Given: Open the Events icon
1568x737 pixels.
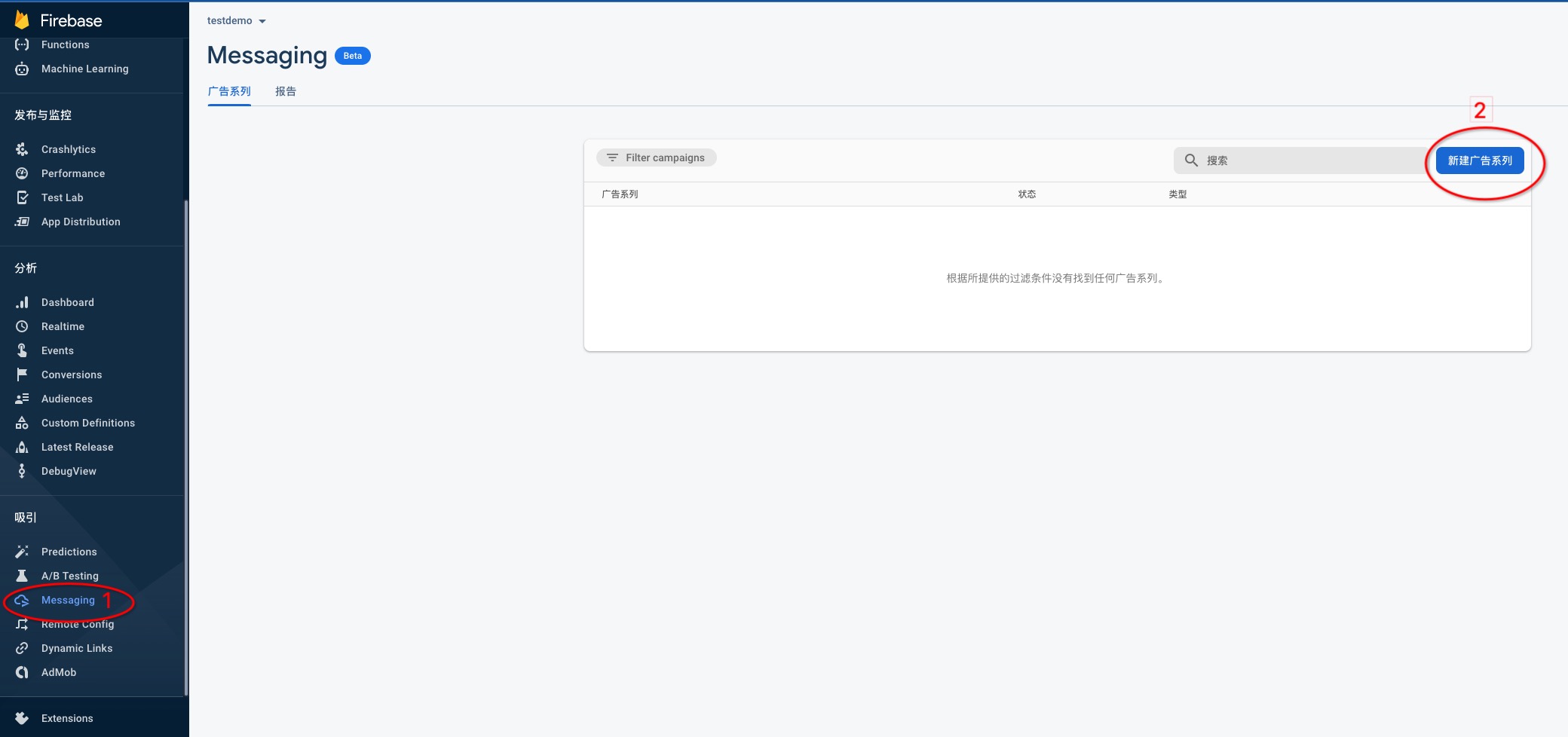Looking at the screenshot, I should [22, 350].
